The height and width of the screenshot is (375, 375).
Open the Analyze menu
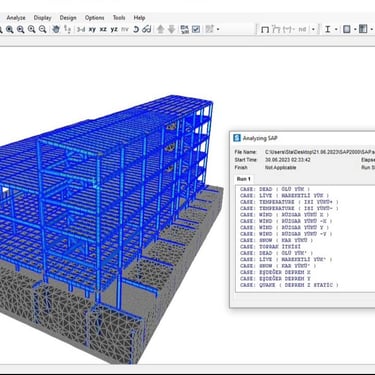(16, 18)
